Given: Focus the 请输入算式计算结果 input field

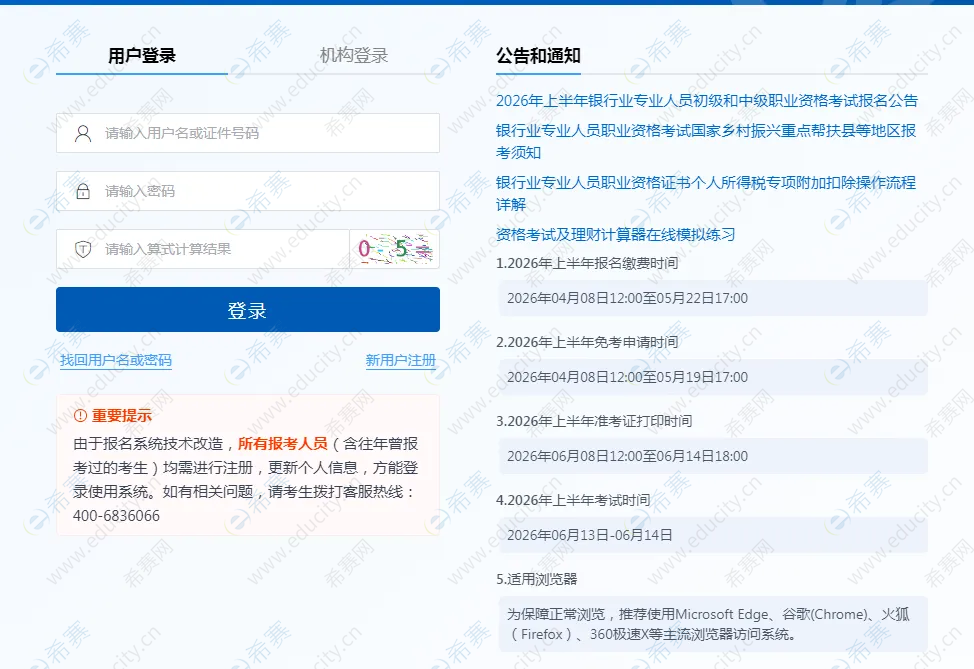Looking at the screenshot, I should click(x=203, y=249).
